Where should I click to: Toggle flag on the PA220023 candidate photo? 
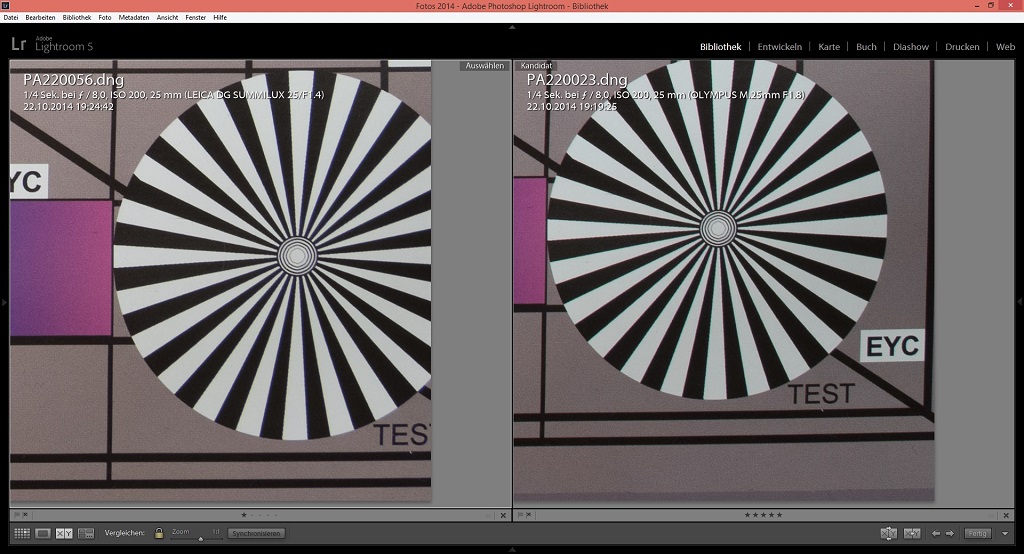[x=520, y=515]
